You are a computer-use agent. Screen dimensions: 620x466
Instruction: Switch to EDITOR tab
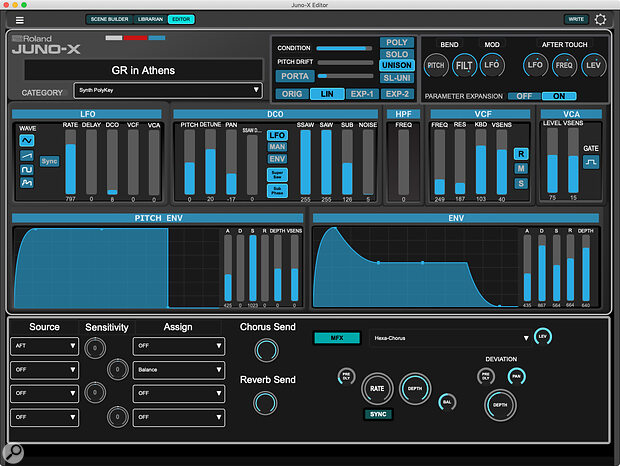pyautogui.click(x=181, y=19)
